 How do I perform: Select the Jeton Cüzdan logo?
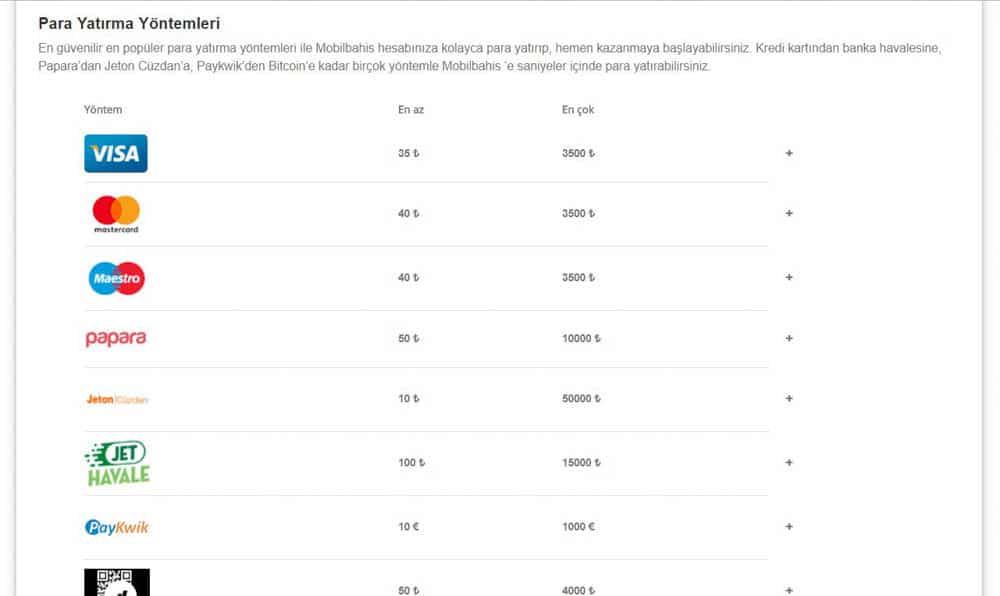(117, 399)
